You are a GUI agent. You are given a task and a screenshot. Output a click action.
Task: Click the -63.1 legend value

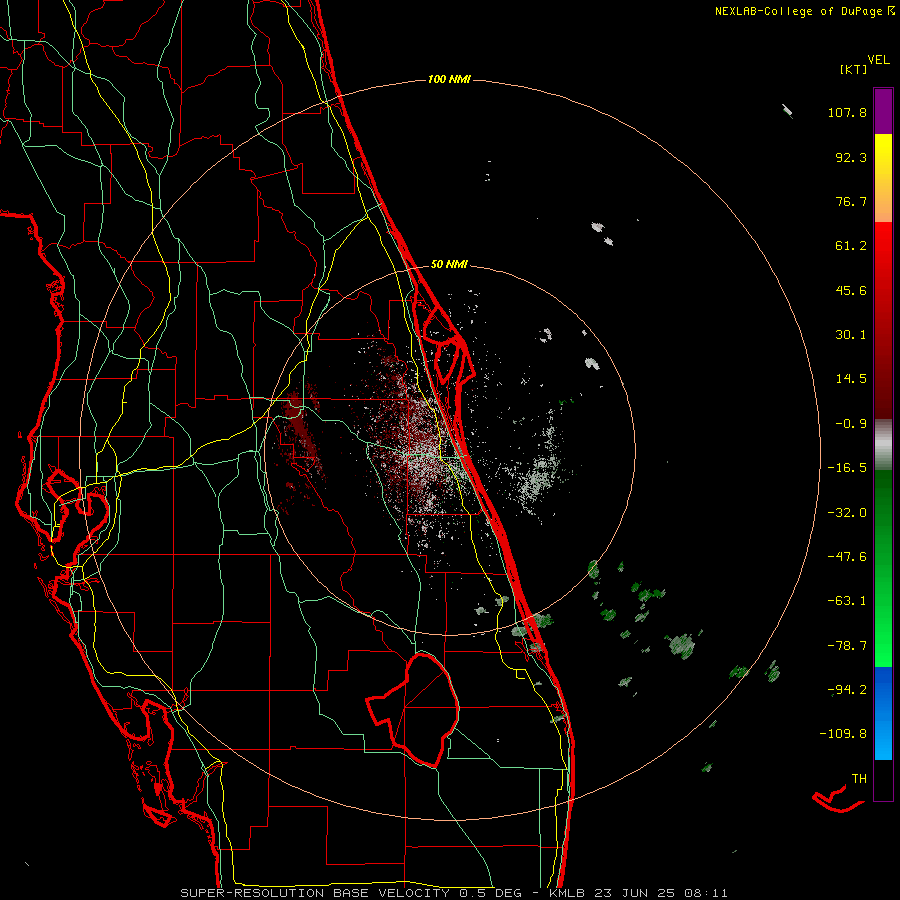pos(847,601)
